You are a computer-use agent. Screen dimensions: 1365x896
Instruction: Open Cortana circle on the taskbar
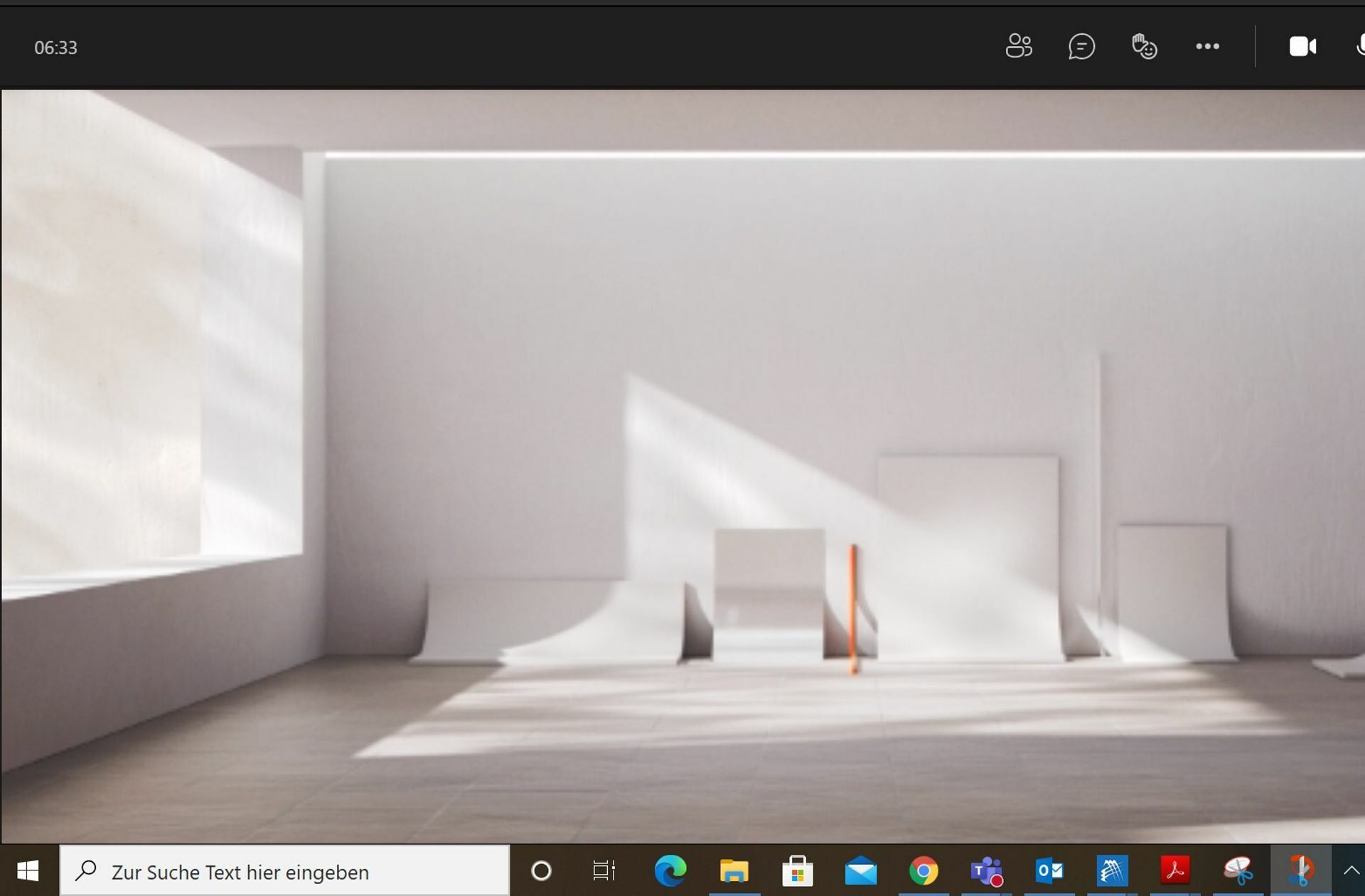click(541, 870)
